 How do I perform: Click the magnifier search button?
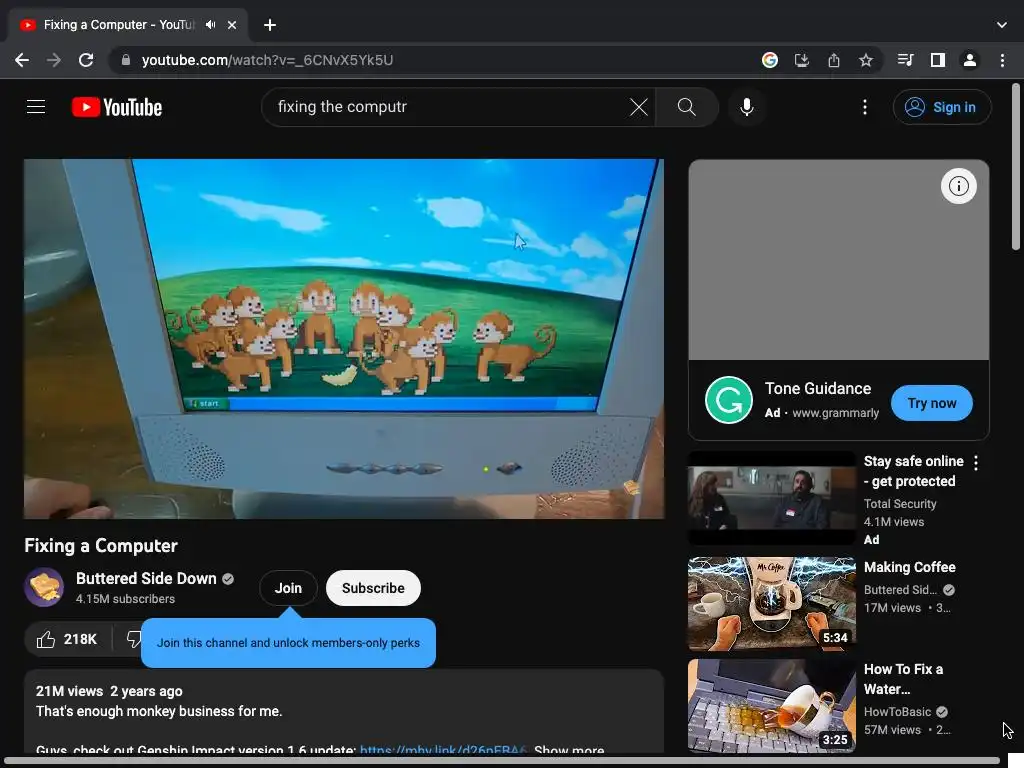(x=686, y=107)
